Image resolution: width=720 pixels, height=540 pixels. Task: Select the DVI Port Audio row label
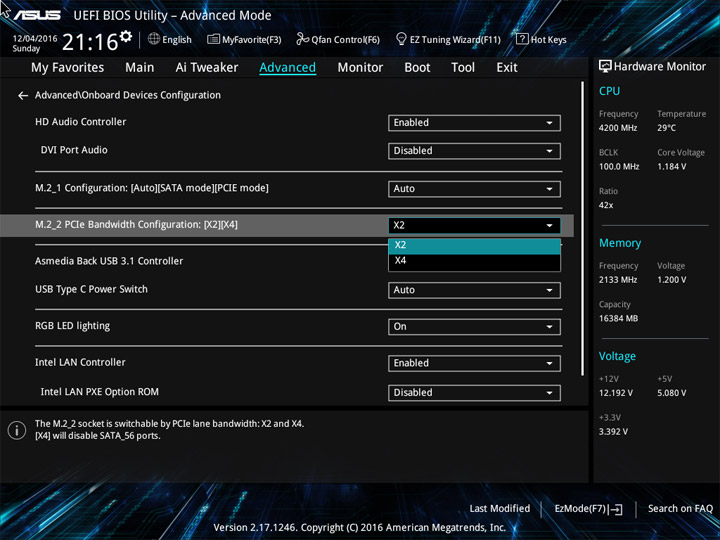74,150
